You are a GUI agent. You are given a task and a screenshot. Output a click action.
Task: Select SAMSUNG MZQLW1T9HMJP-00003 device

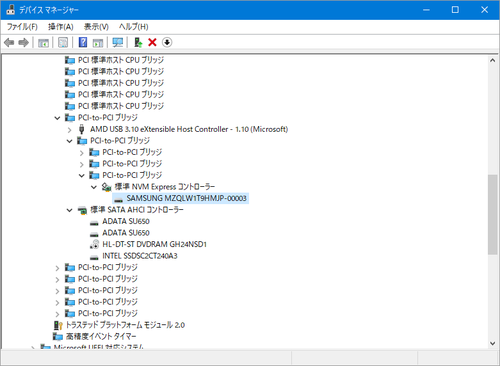186,198
